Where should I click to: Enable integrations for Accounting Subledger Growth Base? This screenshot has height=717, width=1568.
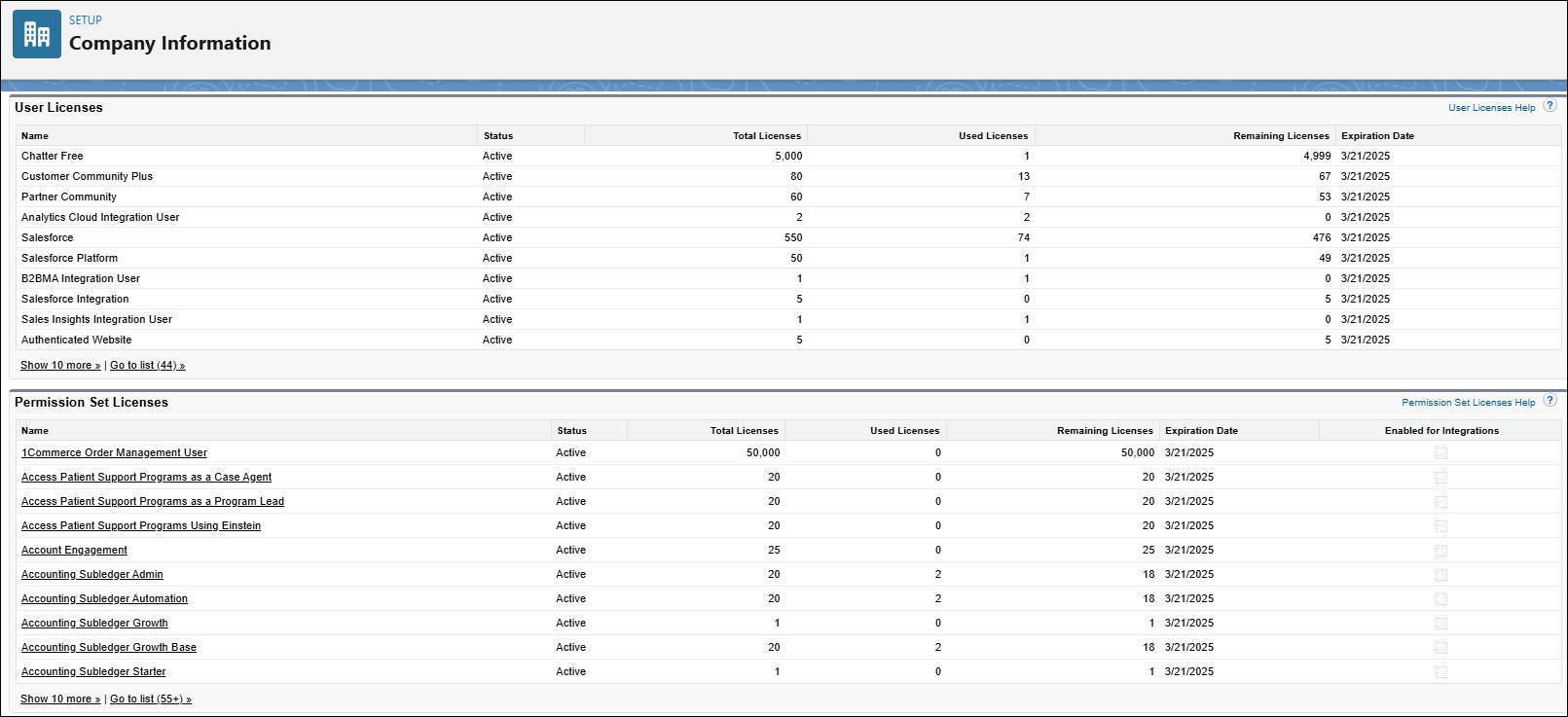pos(1440,648)
